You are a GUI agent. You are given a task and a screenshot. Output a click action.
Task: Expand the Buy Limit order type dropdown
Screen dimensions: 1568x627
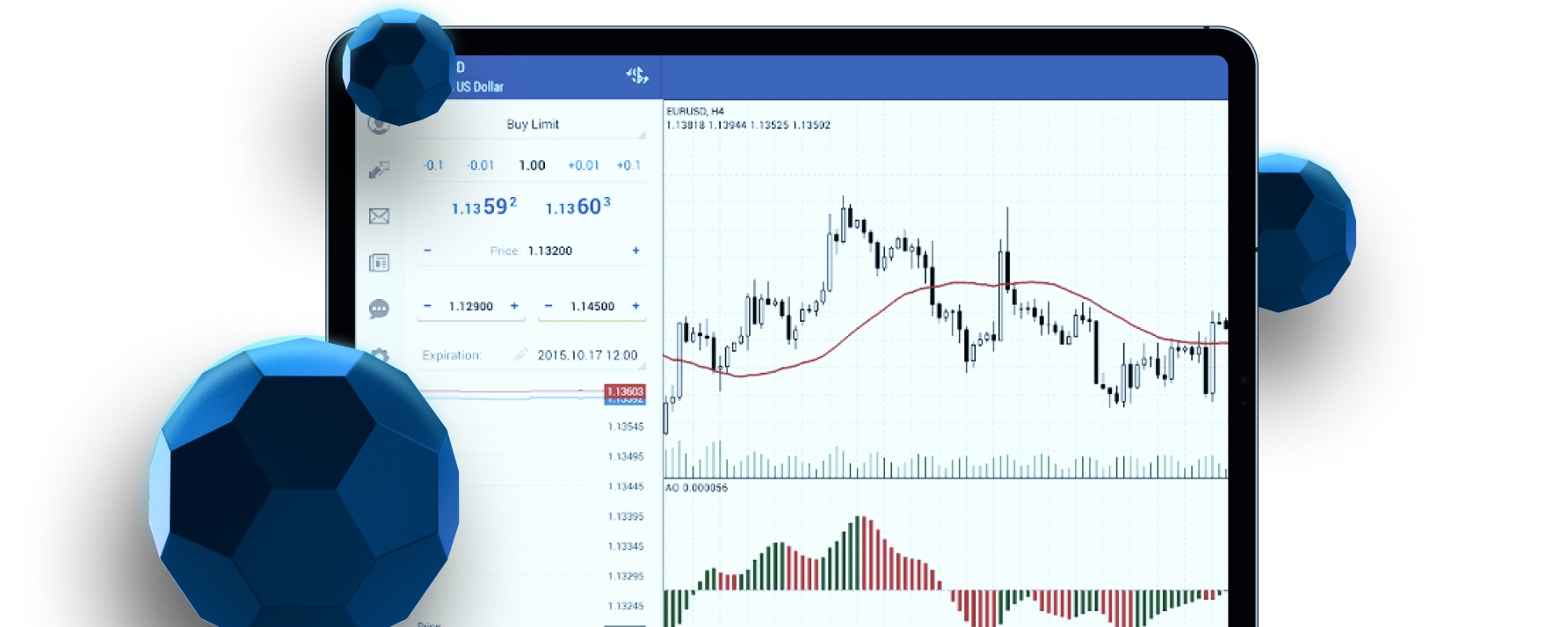[533, 125]
